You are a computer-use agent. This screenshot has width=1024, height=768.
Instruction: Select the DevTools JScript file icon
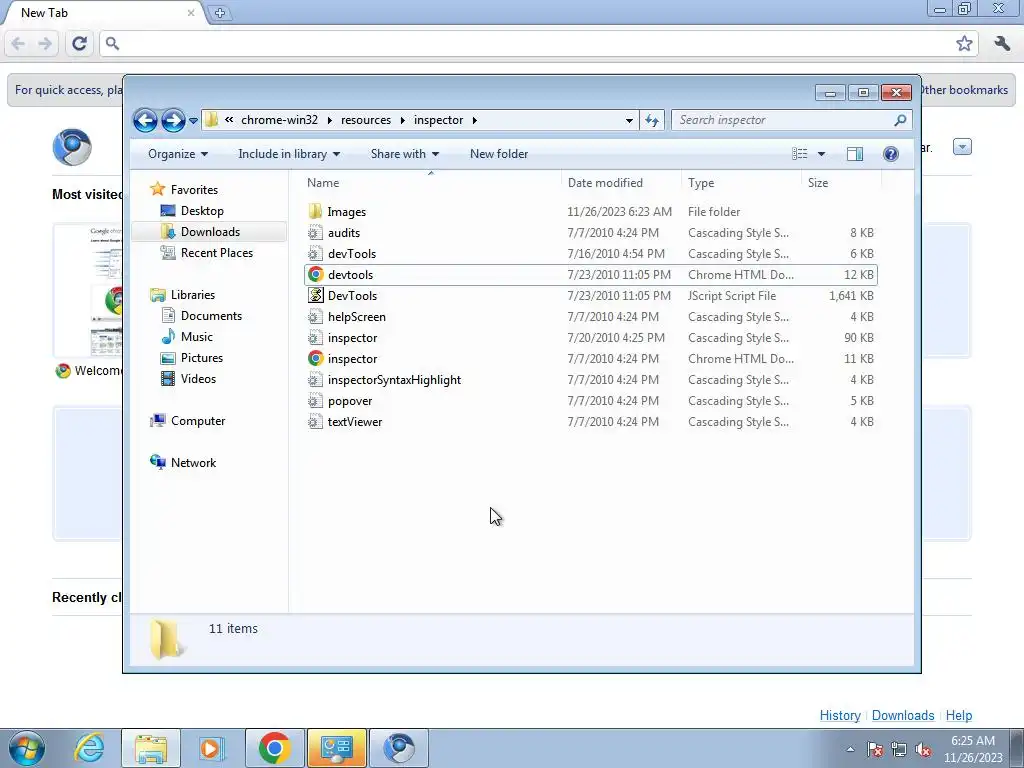tap(315, 295)
